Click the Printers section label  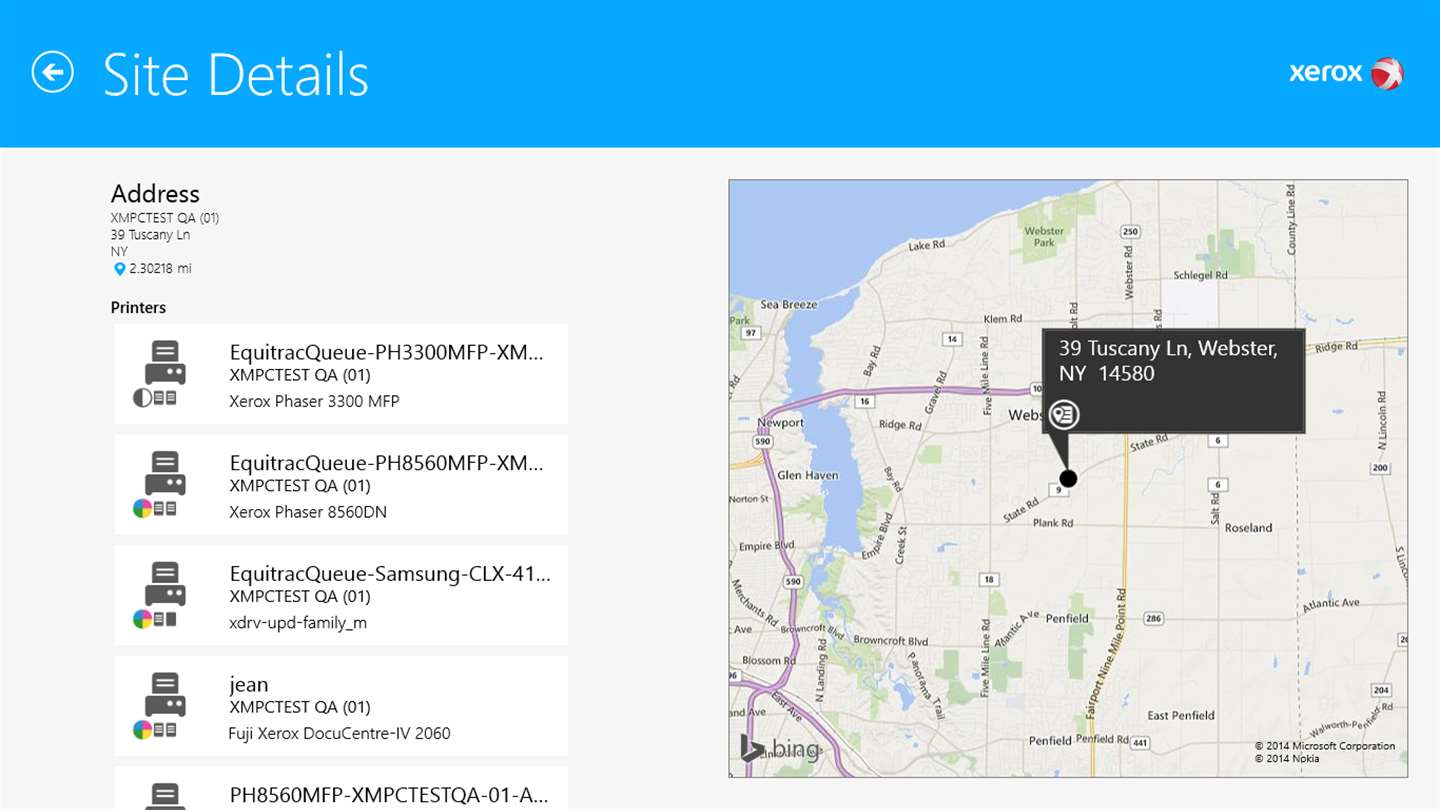tap(138, 308)
